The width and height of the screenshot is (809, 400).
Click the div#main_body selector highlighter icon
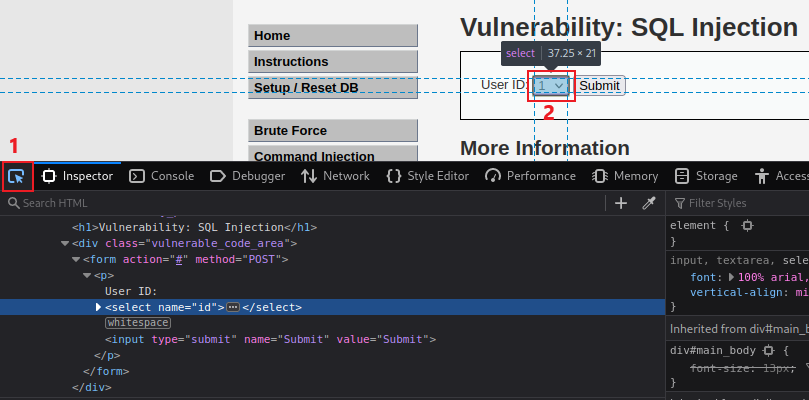click(769, 350)
